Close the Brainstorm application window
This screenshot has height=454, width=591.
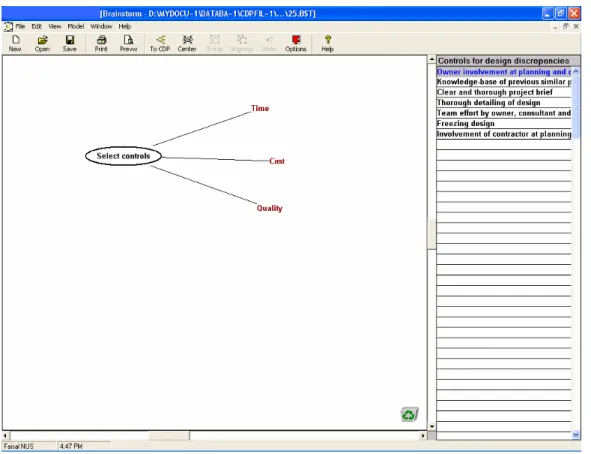pos(574,14)
